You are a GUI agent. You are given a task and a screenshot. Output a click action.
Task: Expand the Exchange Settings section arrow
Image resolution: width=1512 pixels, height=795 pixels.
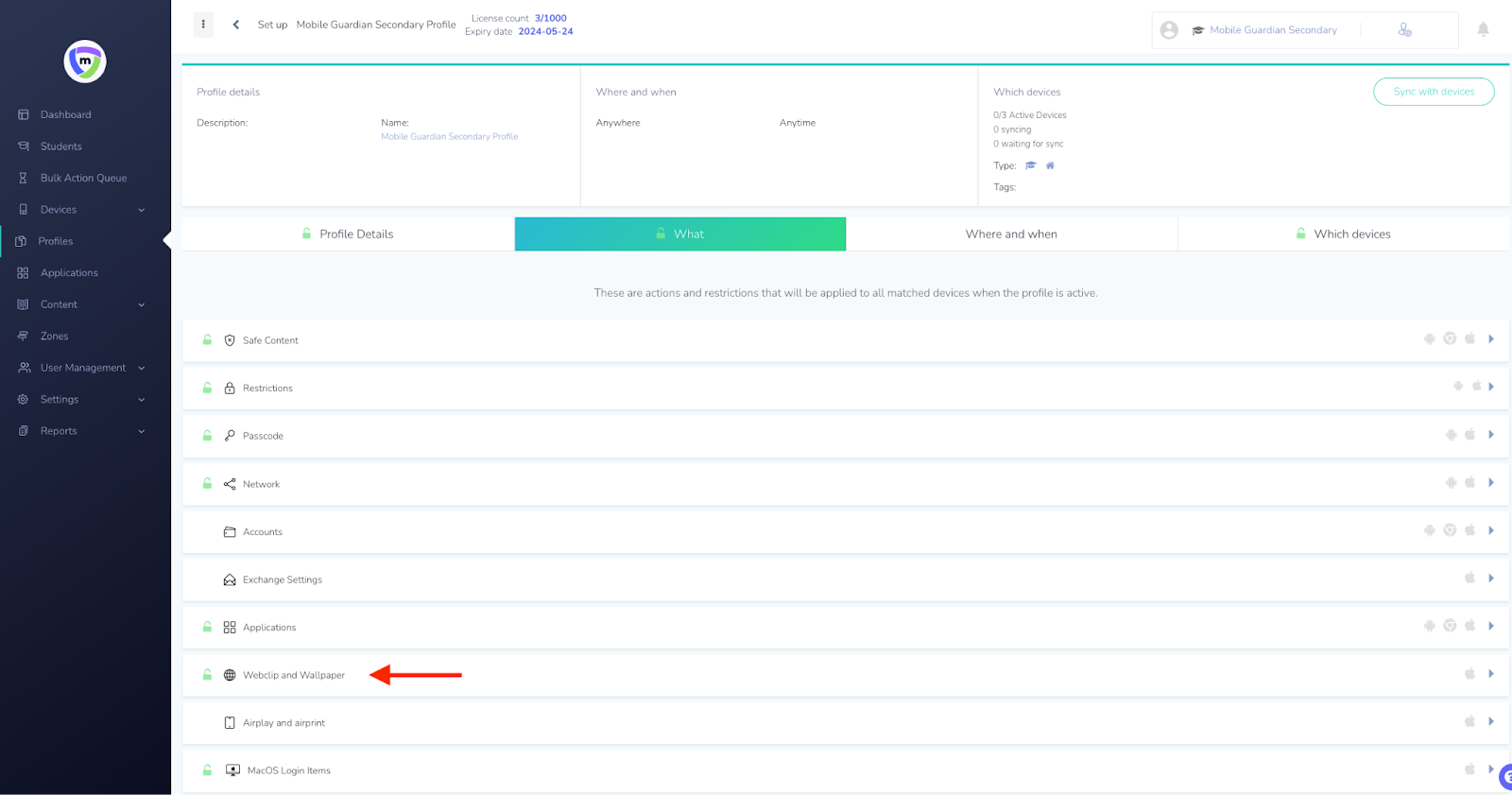pos(1491,578)
